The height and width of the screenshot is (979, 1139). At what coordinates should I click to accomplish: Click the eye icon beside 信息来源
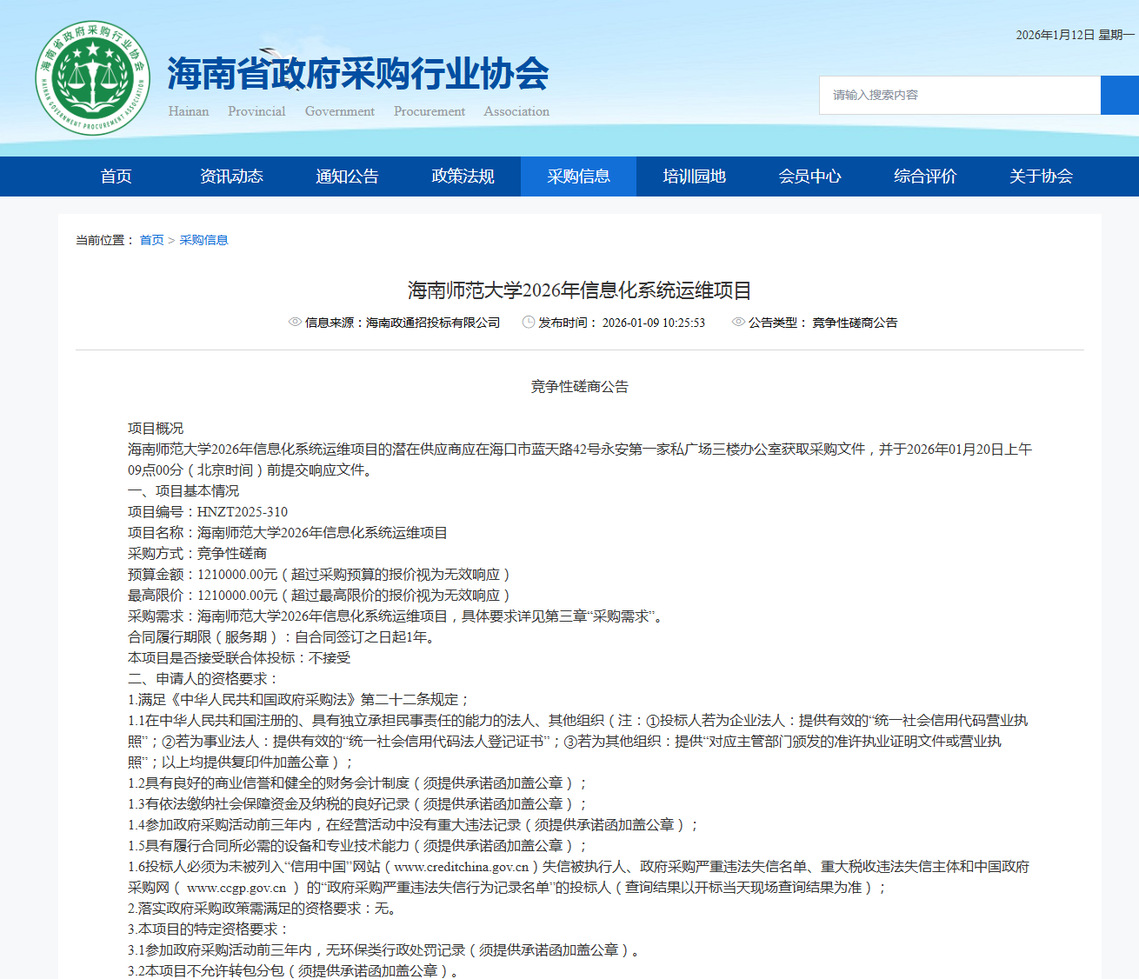click(295, 322)
